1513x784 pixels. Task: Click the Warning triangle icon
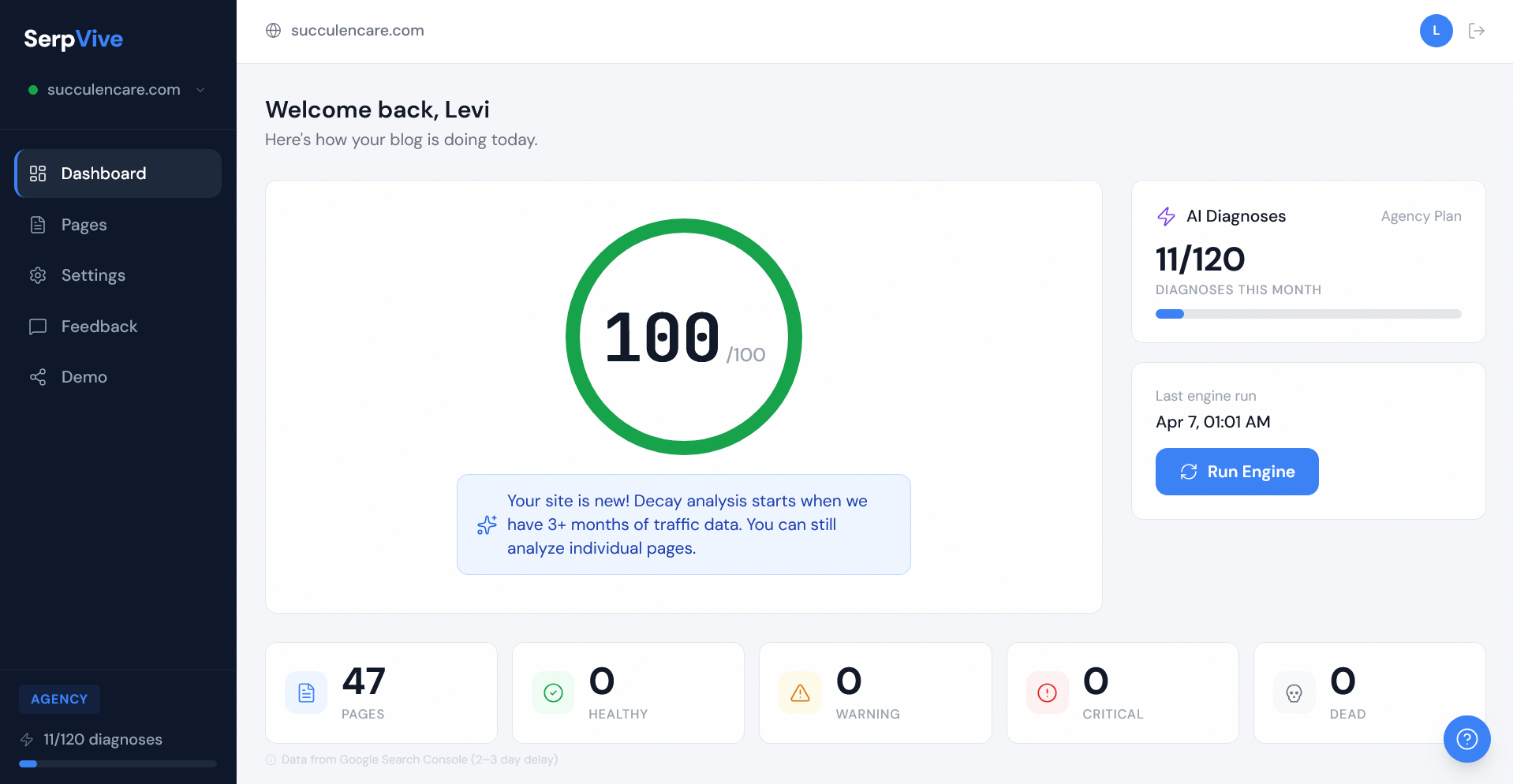pos(800,693)
